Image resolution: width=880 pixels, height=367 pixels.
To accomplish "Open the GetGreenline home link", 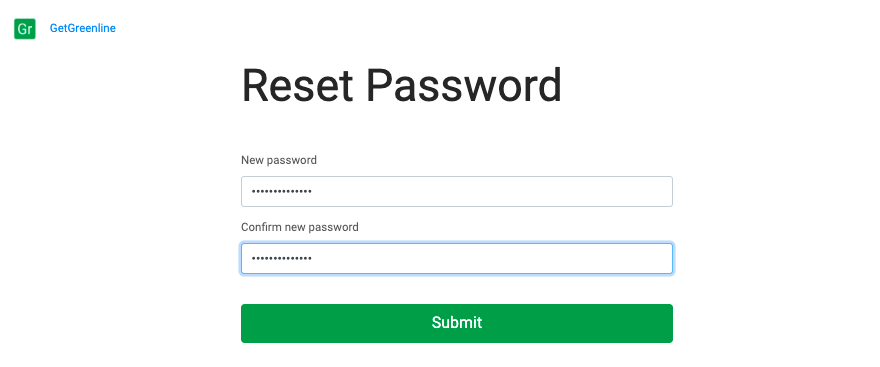I will tap(82, 28).
